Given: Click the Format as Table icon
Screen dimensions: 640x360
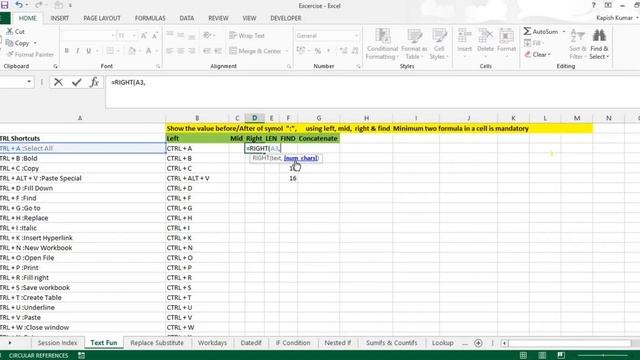Looking at the screenshot, I should point(414,36).
